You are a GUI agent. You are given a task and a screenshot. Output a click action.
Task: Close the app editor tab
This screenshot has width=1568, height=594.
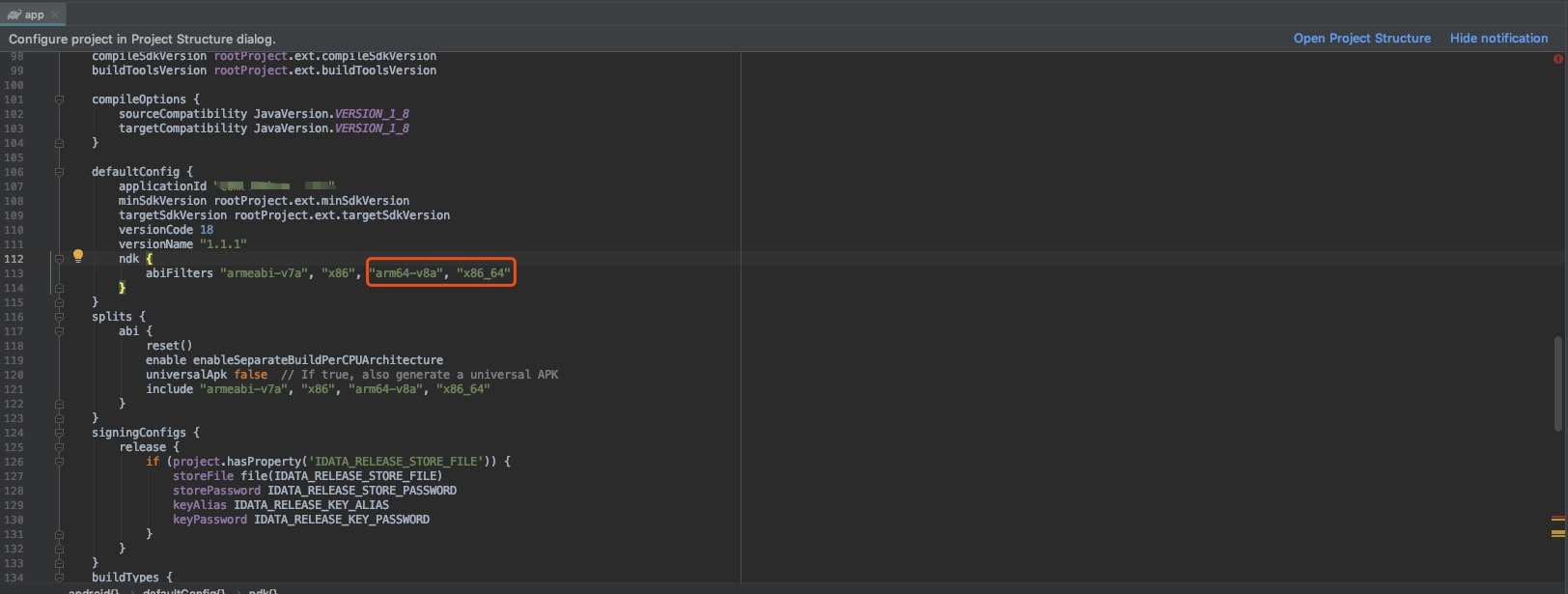55,14
